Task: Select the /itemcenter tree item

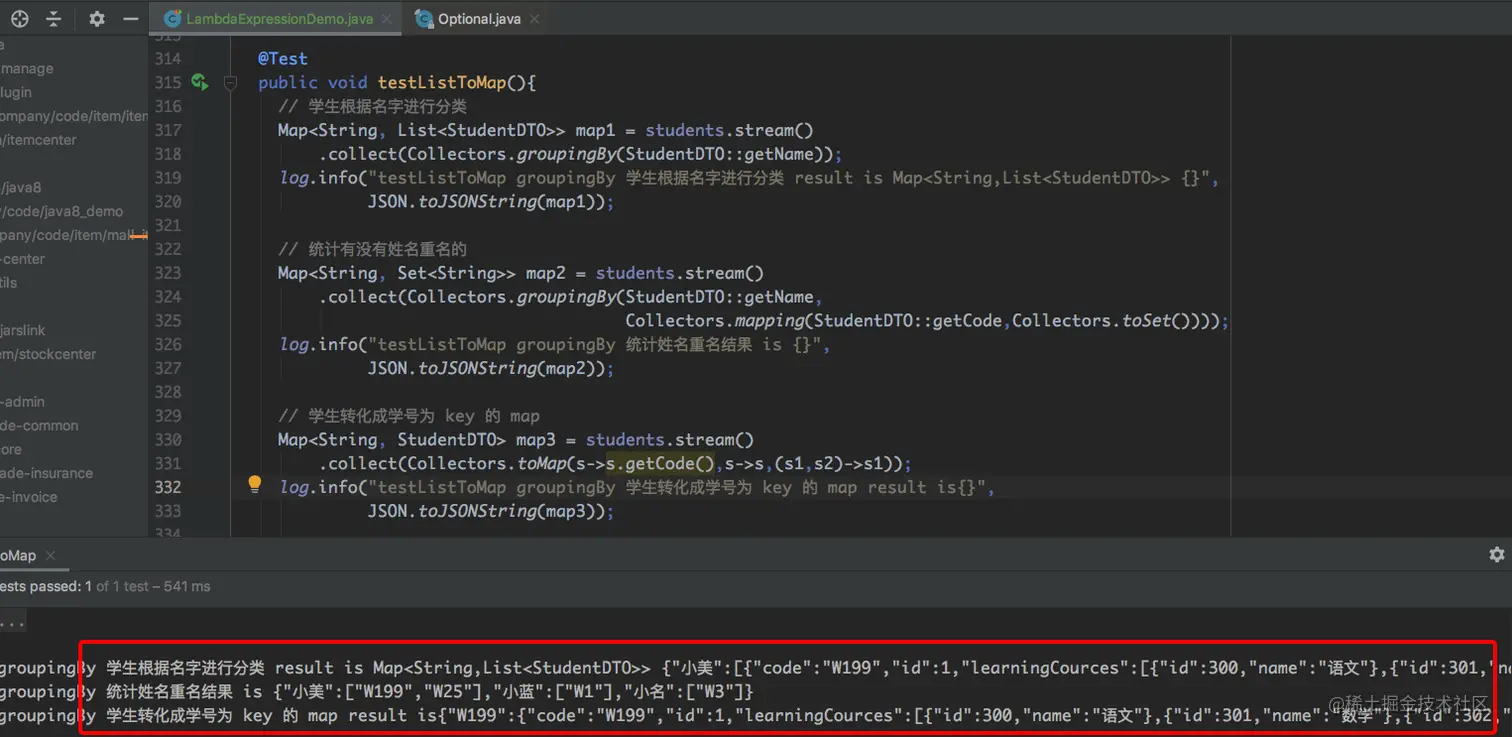Action: 39,140
